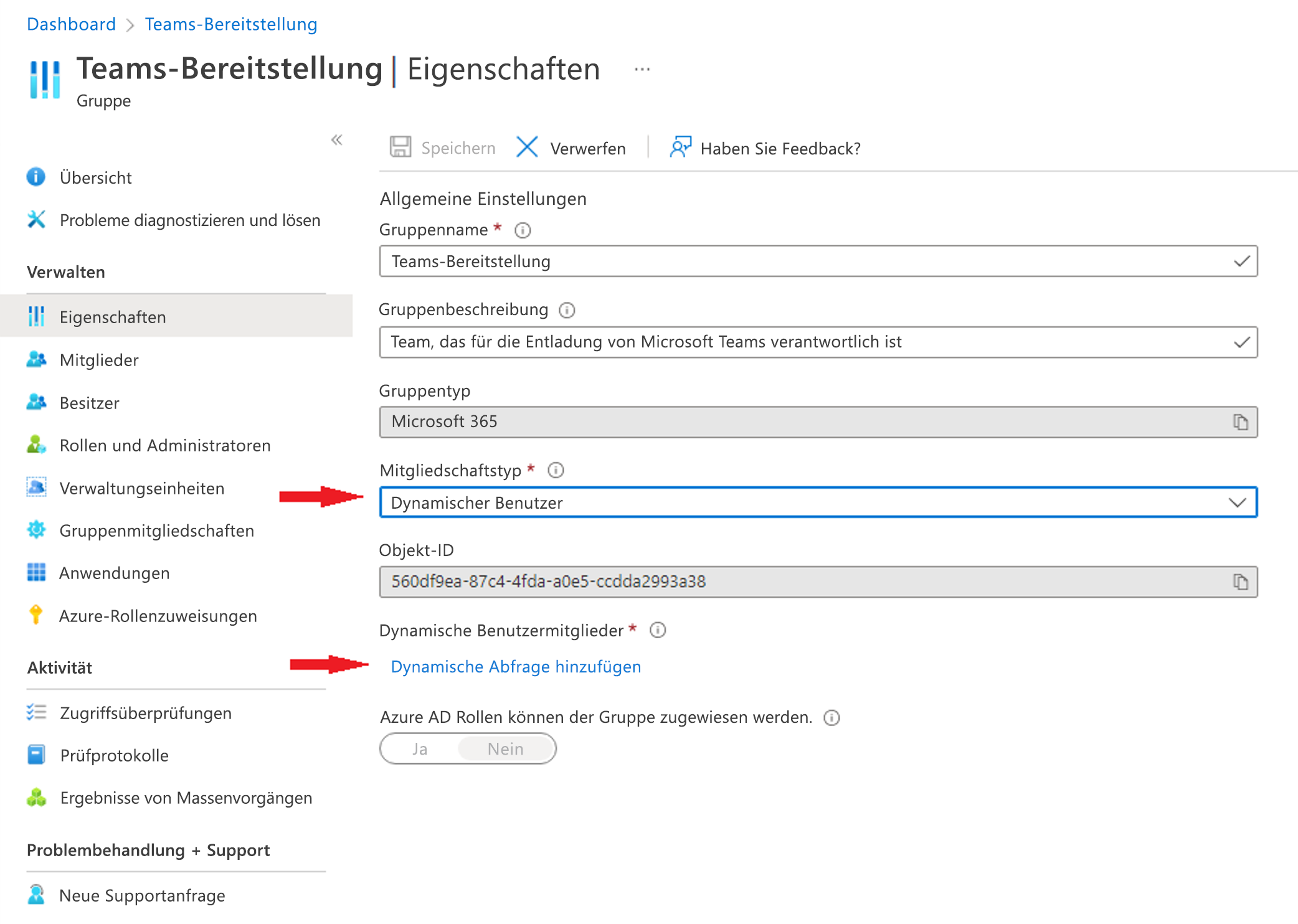Click the Dashboard breadcrumb link
1298x924 pixels.
tap(71, 24)
